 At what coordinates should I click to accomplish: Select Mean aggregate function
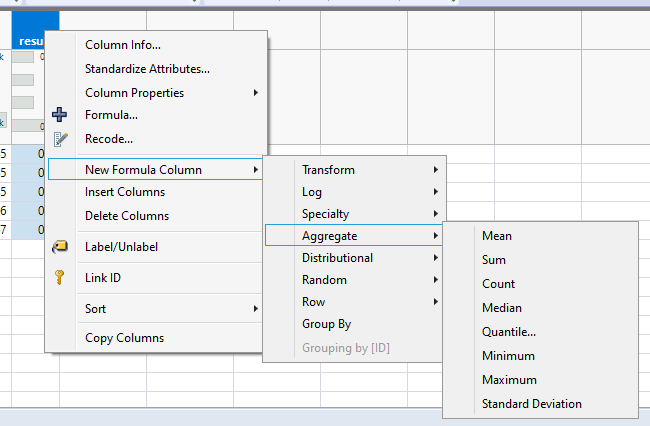(496, 236)
